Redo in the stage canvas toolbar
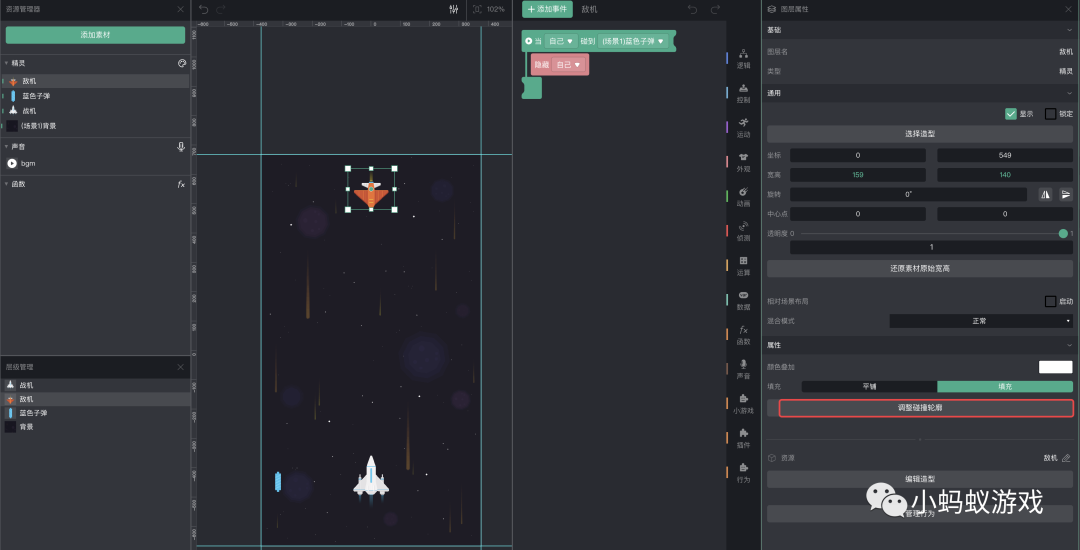The image size is (1080, 550). [x=220, y=9]
